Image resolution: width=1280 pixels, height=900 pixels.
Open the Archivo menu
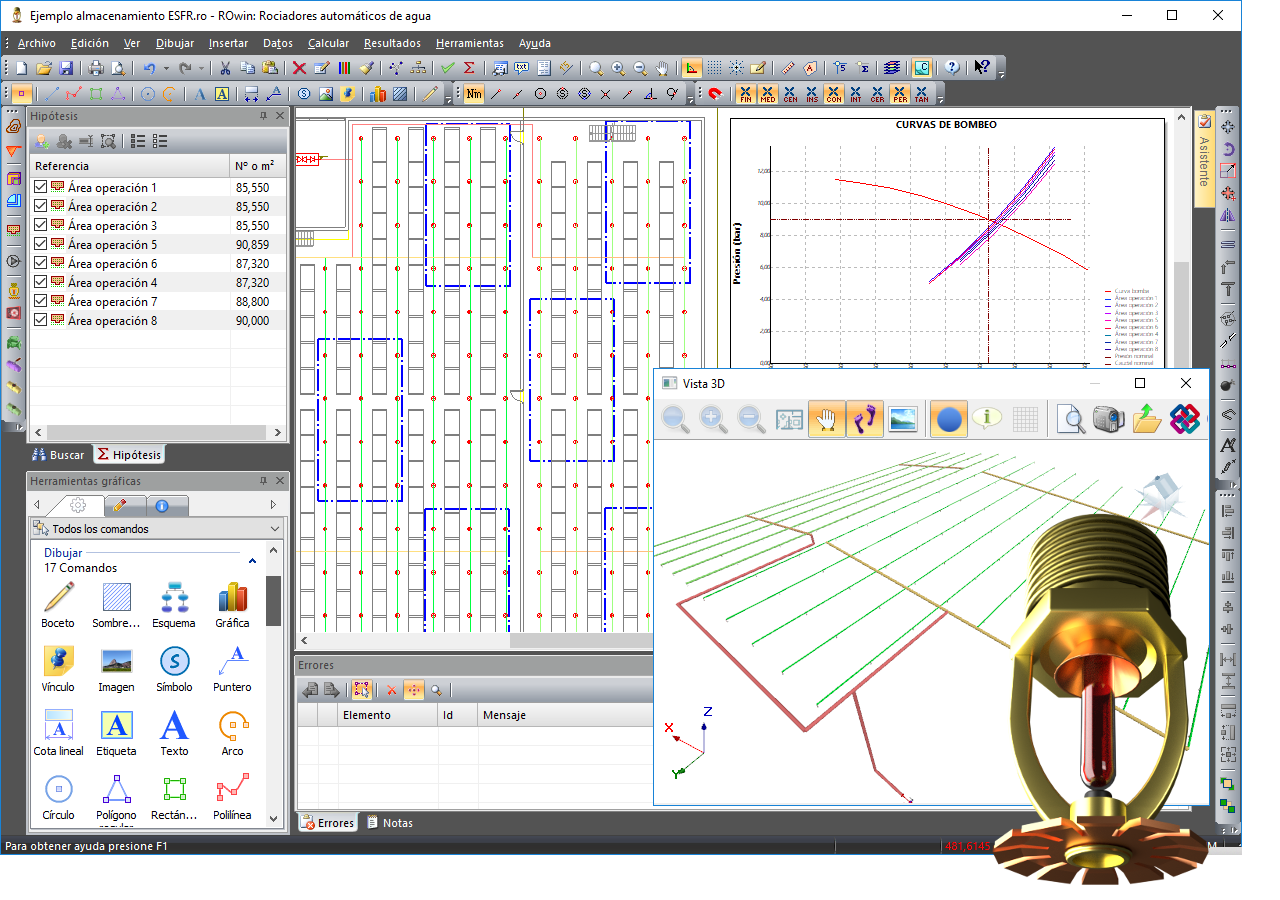click(x=37, y=43)
